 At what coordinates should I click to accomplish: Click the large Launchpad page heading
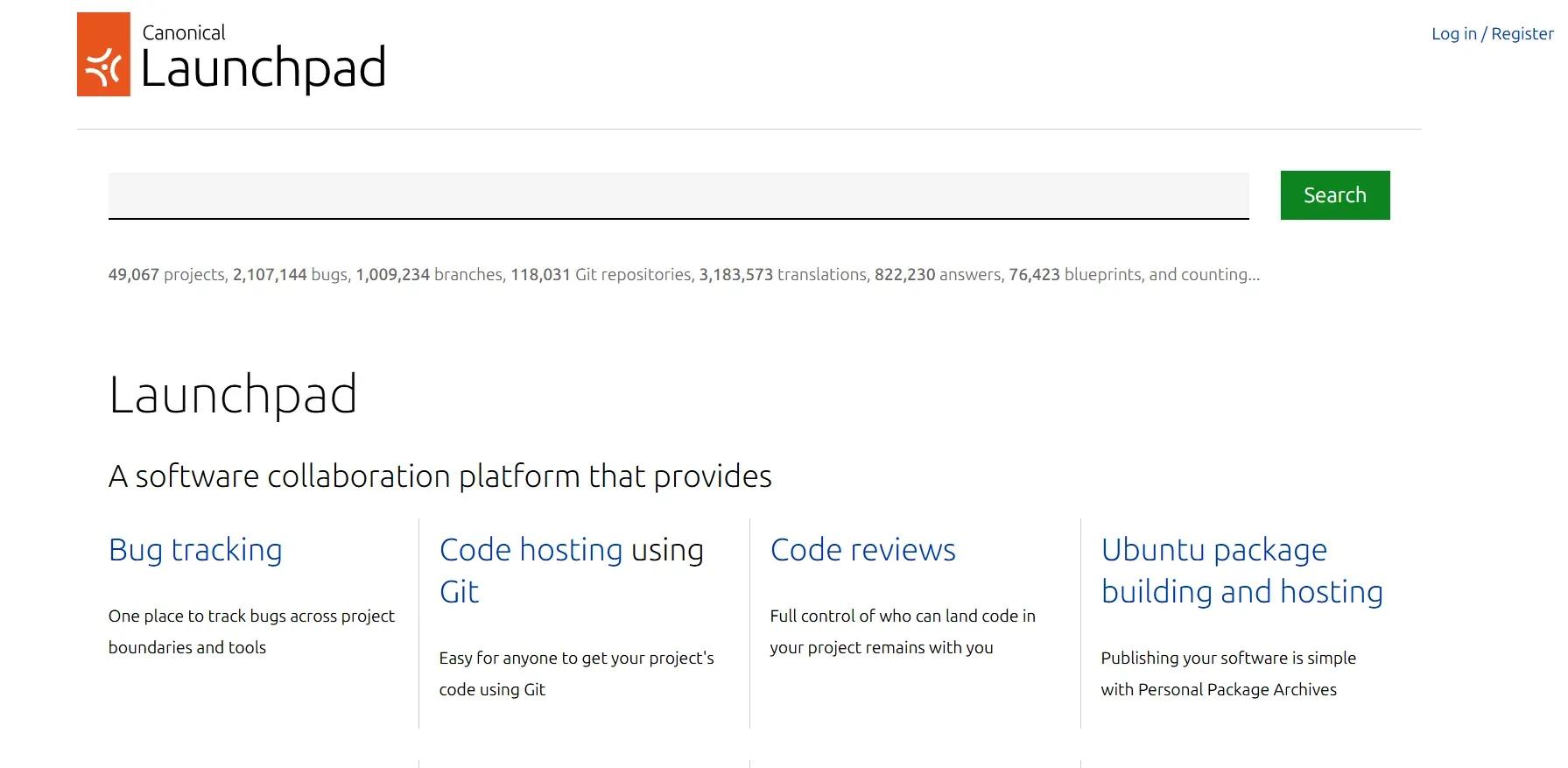[233, 395]
